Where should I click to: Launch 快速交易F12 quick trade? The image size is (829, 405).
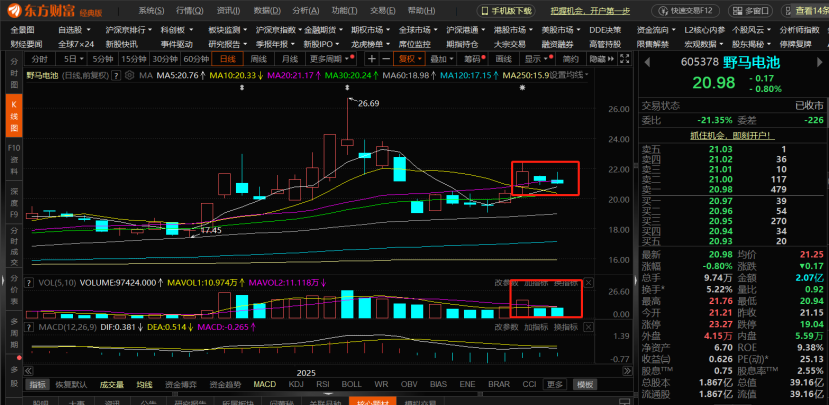(x=686, y=11)
